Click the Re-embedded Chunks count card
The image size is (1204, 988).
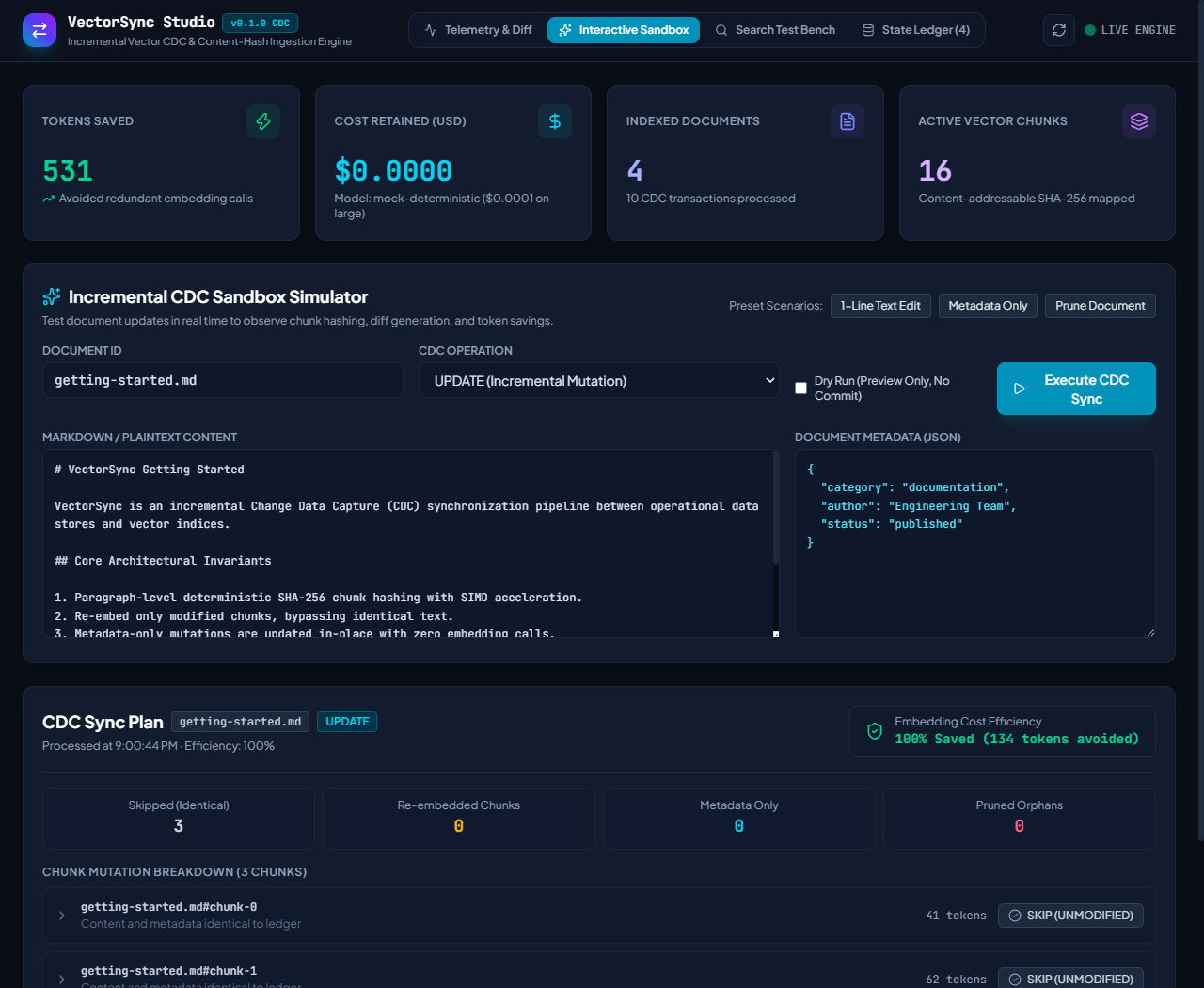pyautogui.click(x=459, y=819)
